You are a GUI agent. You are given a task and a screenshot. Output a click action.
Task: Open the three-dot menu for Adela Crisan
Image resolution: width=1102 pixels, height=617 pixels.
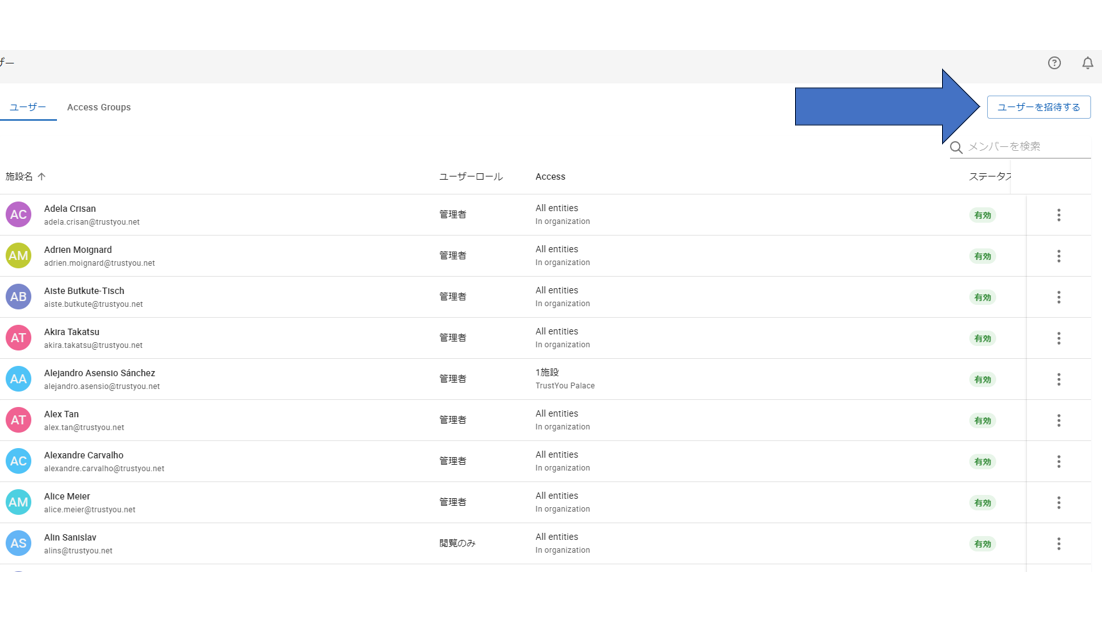click(1058, 215)
